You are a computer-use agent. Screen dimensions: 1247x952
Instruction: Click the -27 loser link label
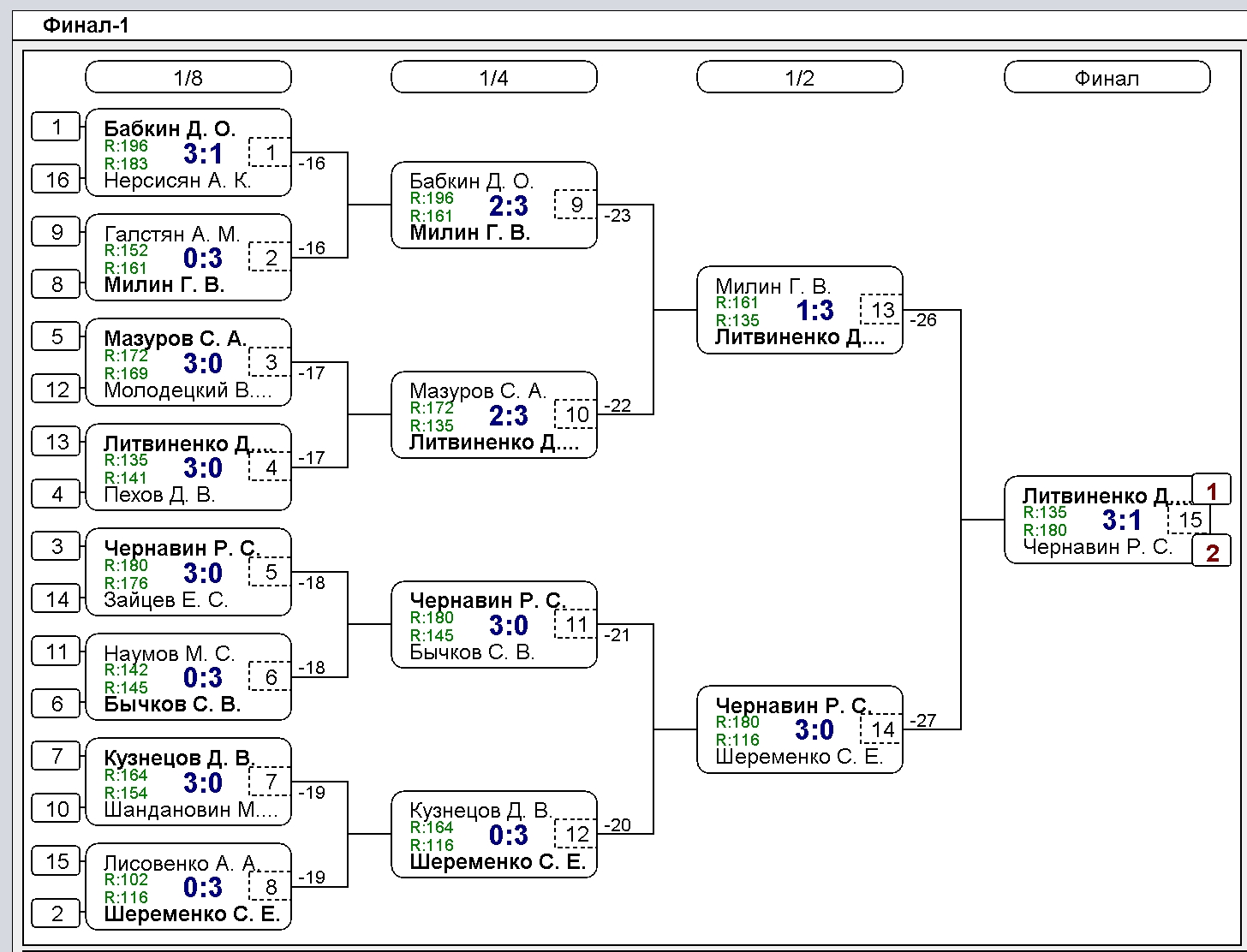[923, 721]
